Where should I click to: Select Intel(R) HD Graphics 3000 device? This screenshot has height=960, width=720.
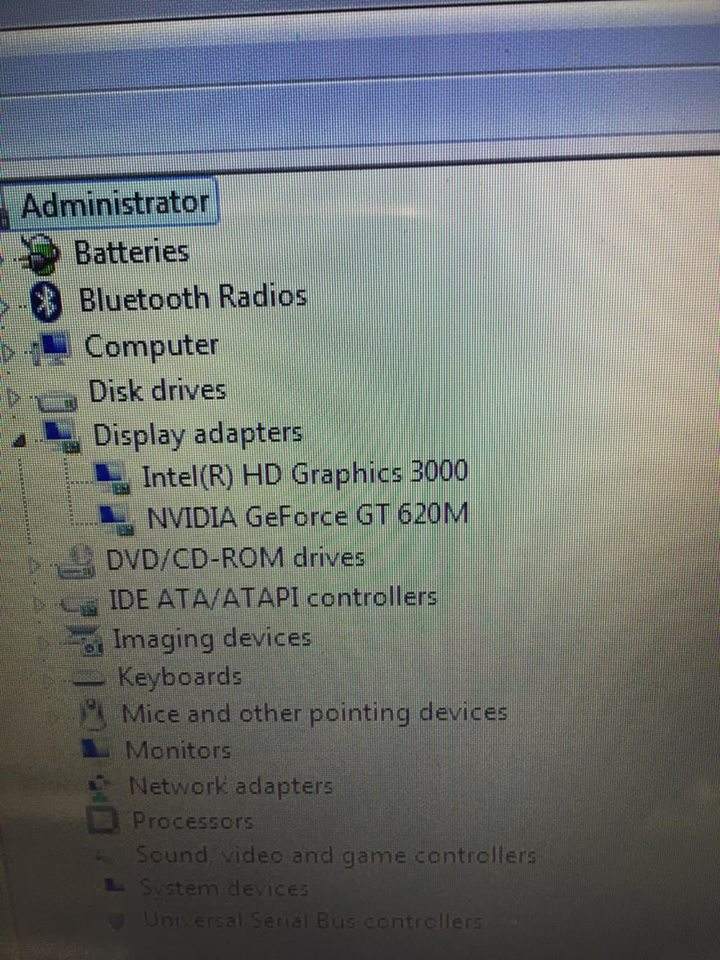[306, 474]
